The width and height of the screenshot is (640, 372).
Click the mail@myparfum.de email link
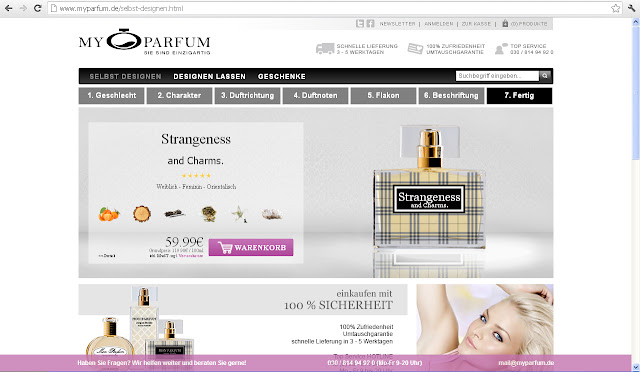pyautogui.click(x=526, y=363)
